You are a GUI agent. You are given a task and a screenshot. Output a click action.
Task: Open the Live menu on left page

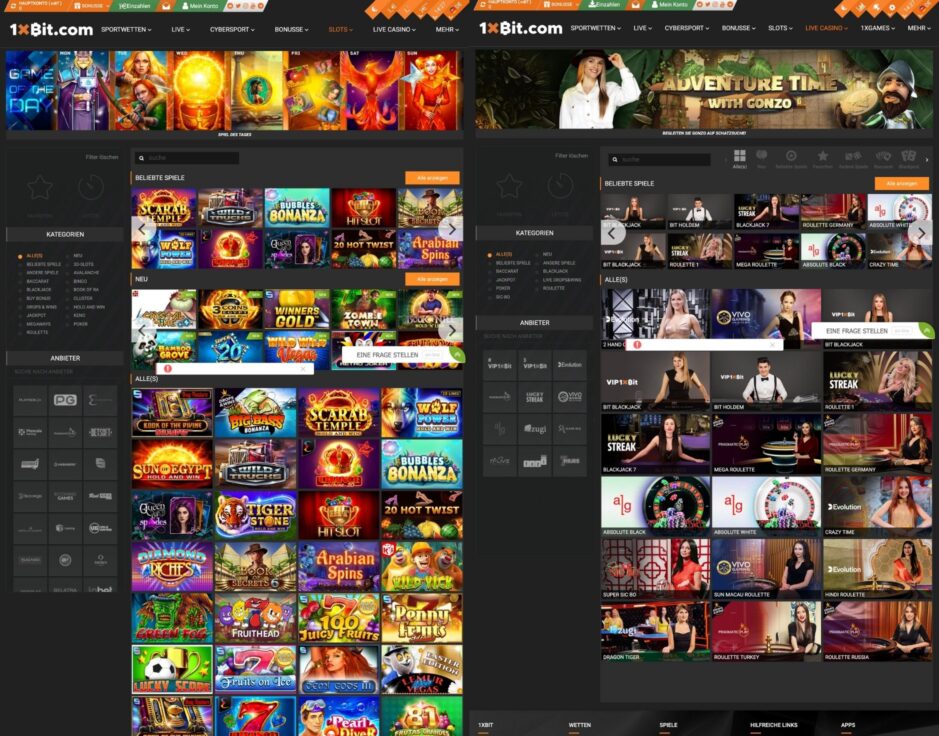[180, 29]
